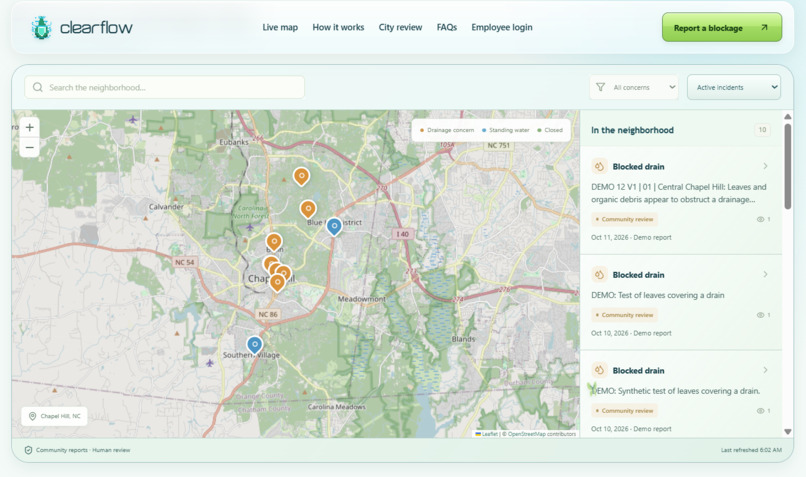Click the Search the neighborhood field
Viewport: 806px width, 477px height.
164,87
